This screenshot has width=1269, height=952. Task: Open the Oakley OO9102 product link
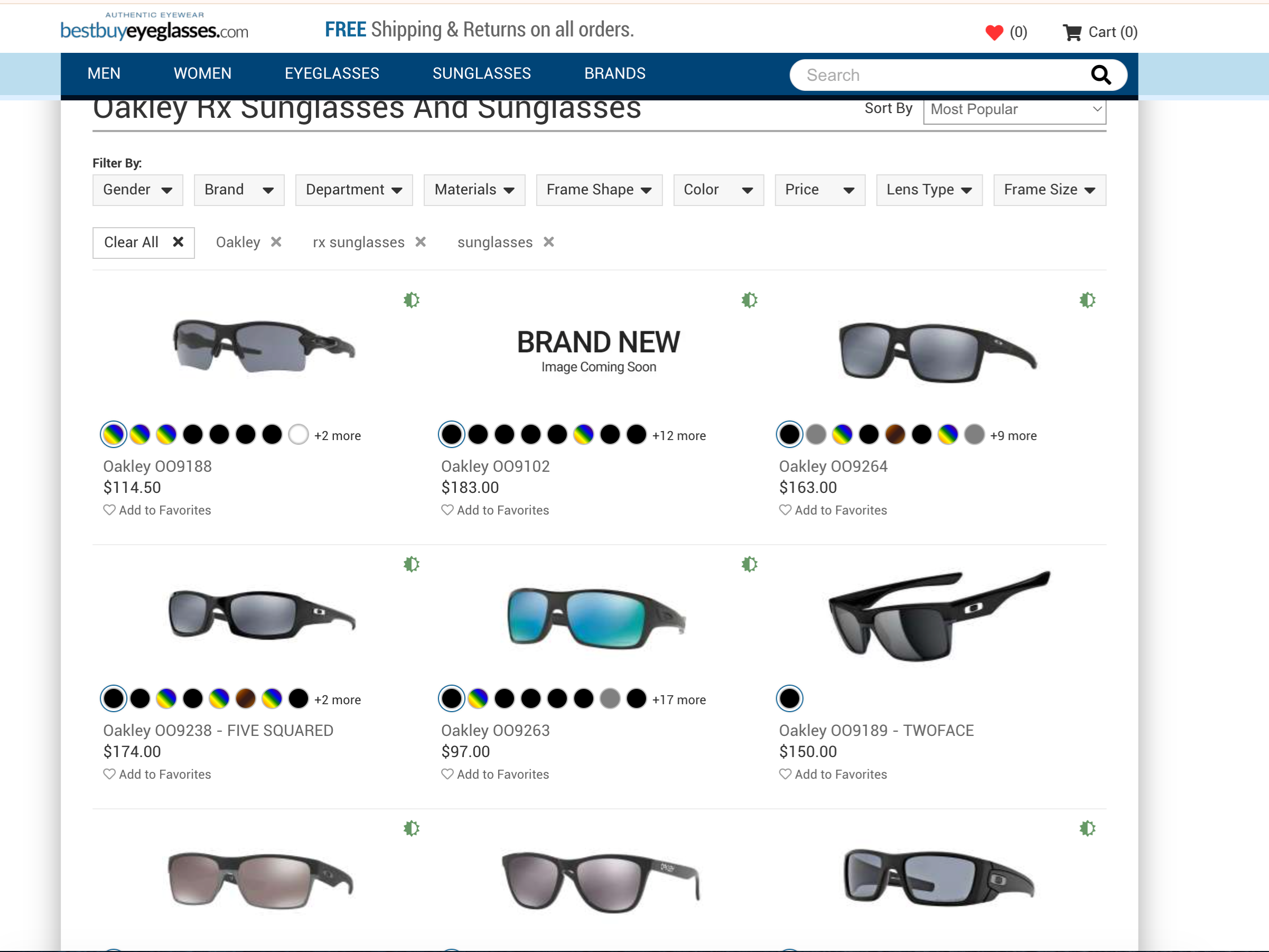pyautogui.click(x=495, y=466)
